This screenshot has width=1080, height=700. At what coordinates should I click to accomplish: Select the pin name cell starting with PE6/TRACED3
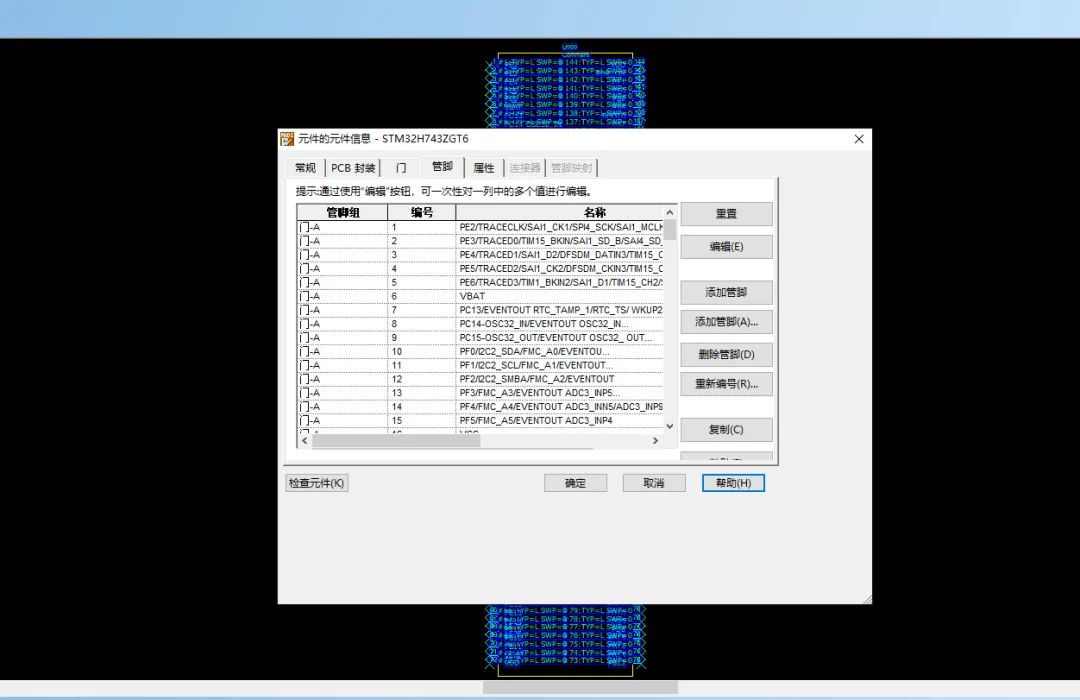(x=559, y=282)
